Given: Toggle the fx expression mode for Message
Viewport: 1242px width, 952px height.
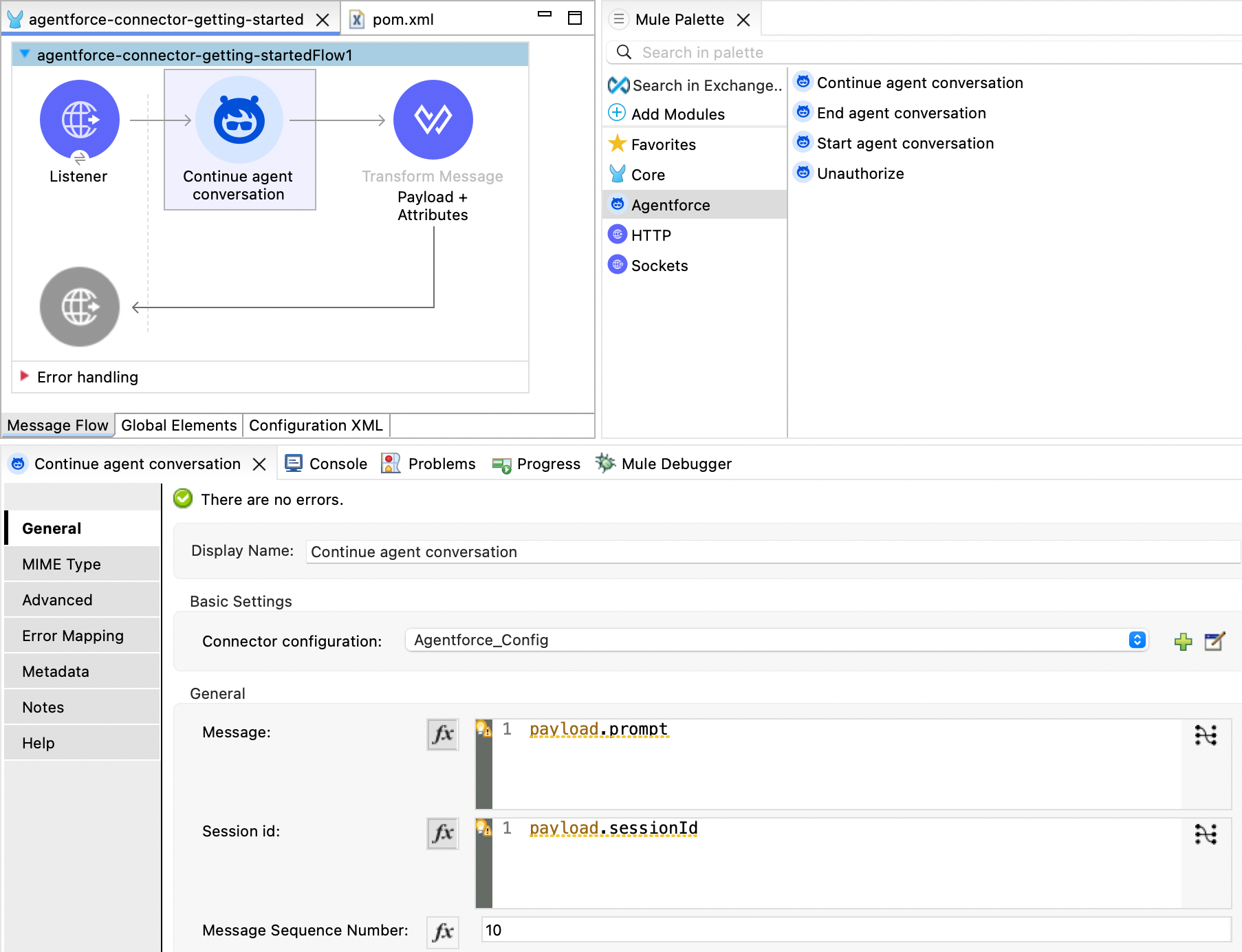Looking at the screenshot, I should [x=442, y=734].
